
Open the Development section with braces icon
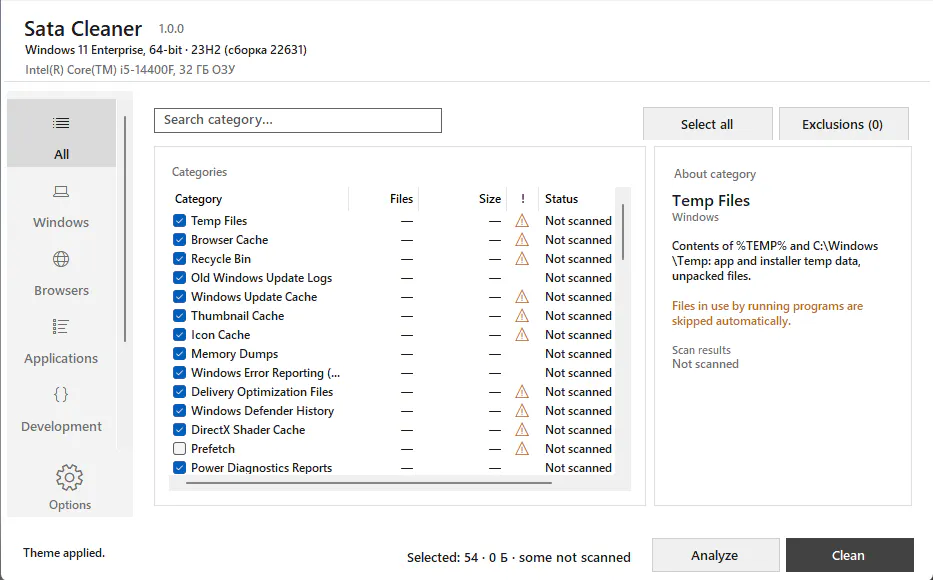pyautogui.click(x=61, y=411)
